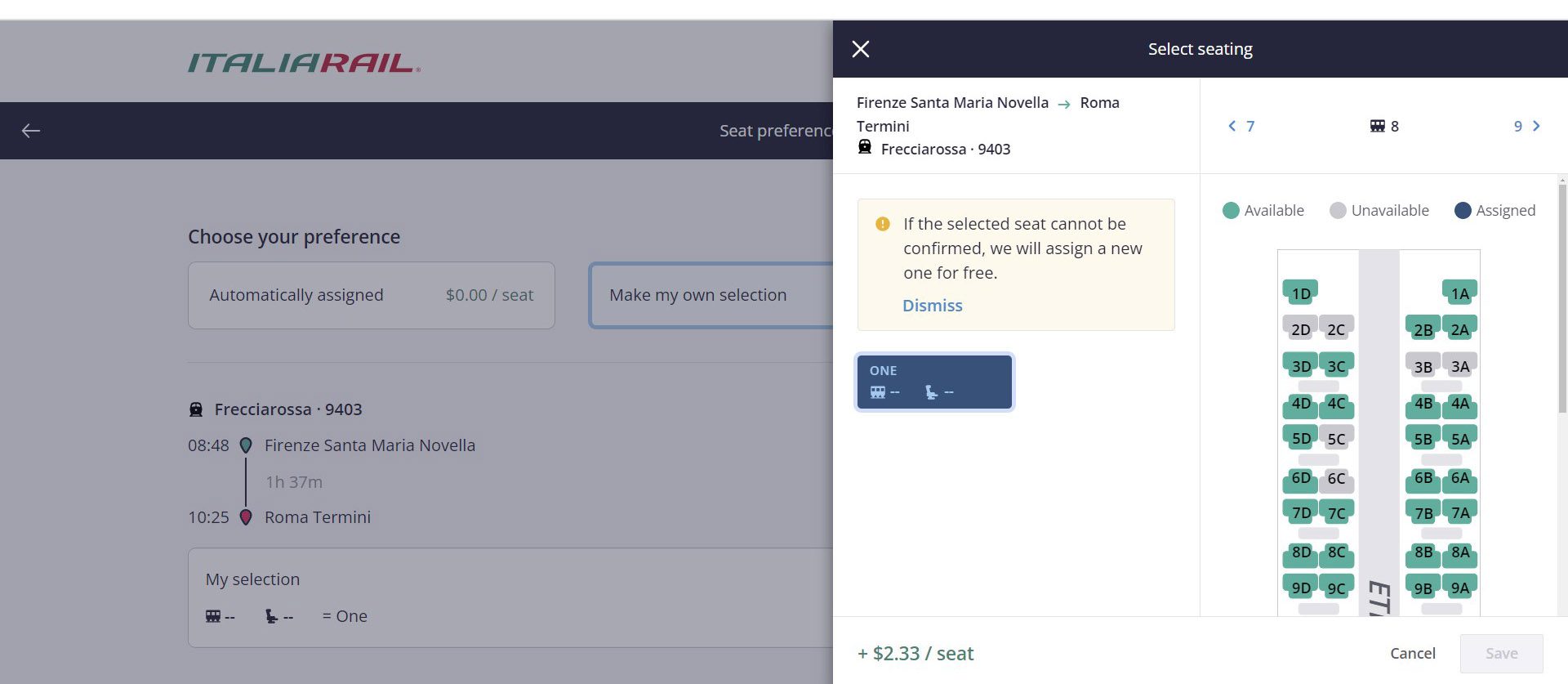Go to next coach 9
The image size is (1568, 684).
[x=1526, y=126]
